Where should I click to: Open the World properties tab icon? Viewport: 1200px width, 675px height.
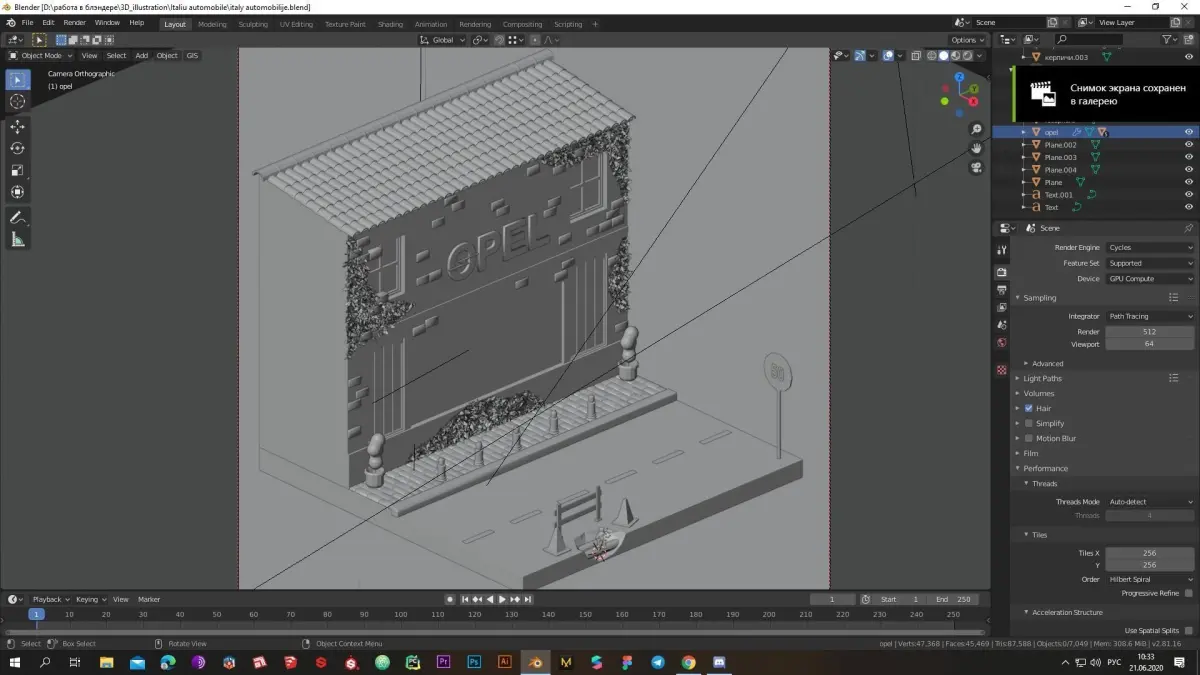click(1002, 343)
